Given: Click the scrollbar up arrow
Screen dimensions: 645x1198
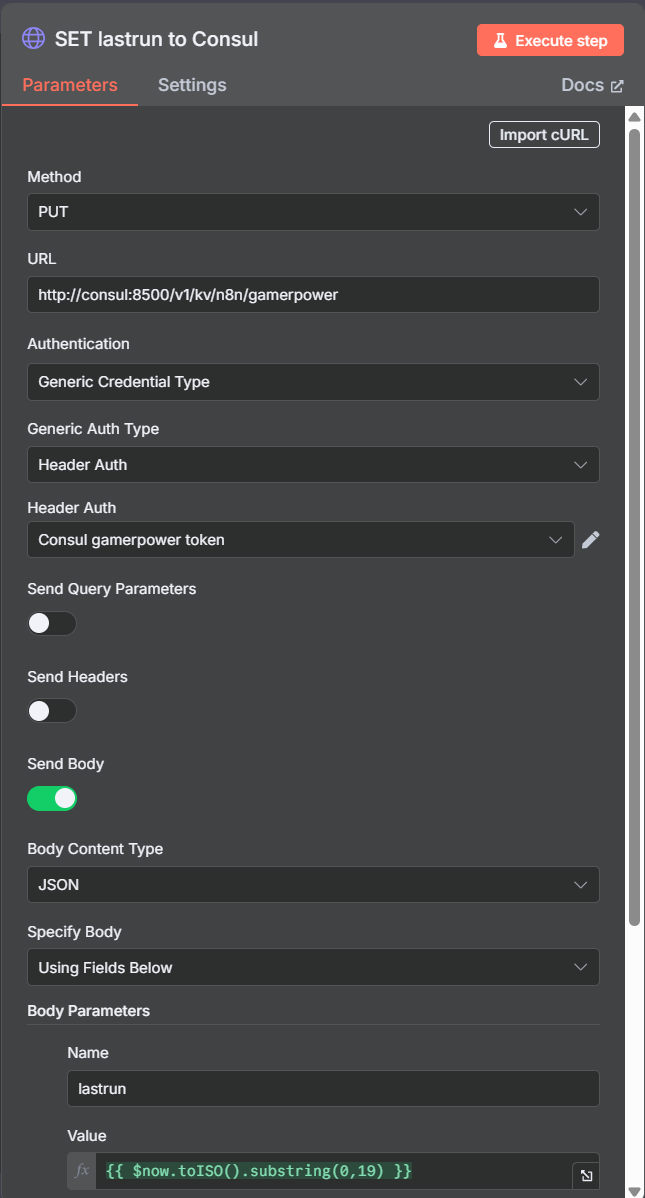Looking at the screenshot, I should click(x=634, y=117).
